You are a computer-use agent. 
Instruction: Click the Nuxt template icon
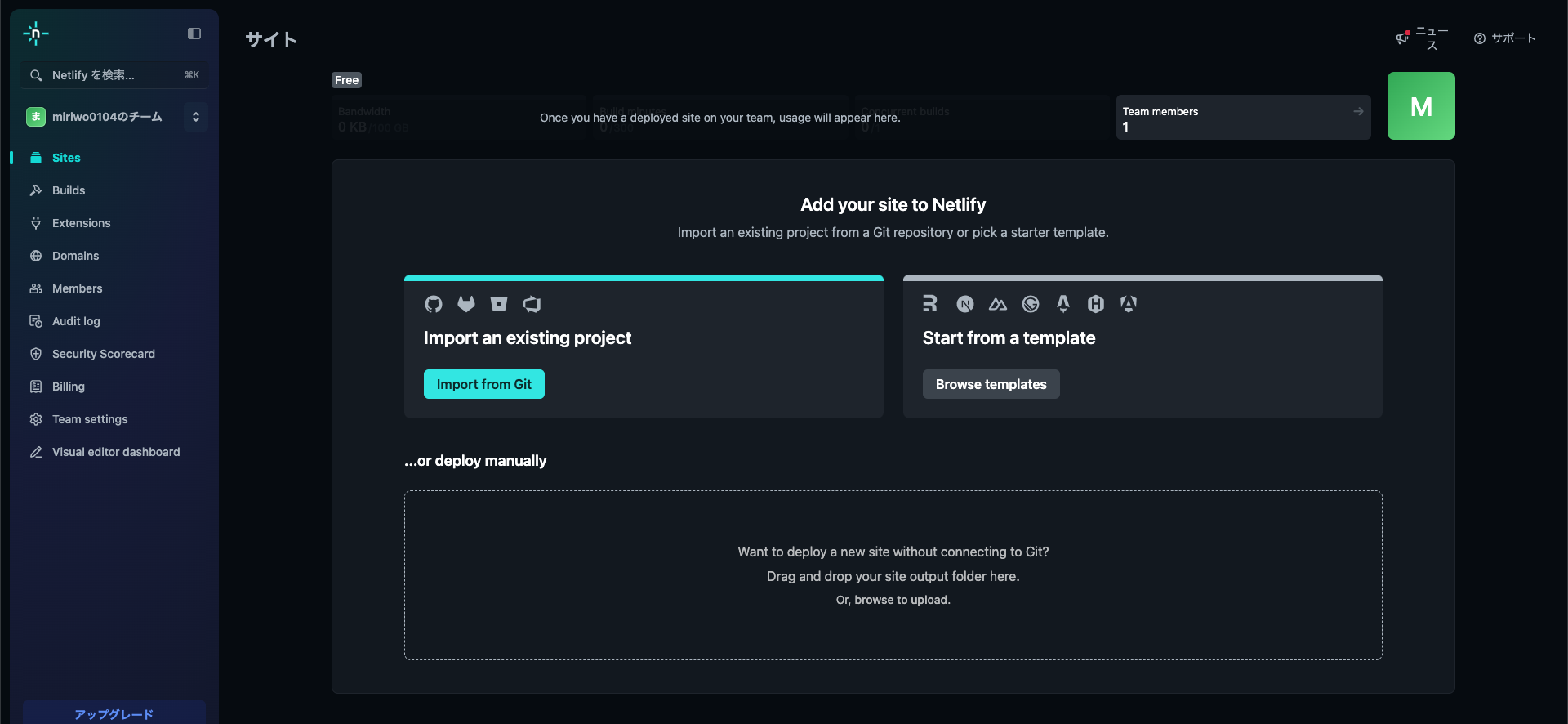tap(998, 304)
